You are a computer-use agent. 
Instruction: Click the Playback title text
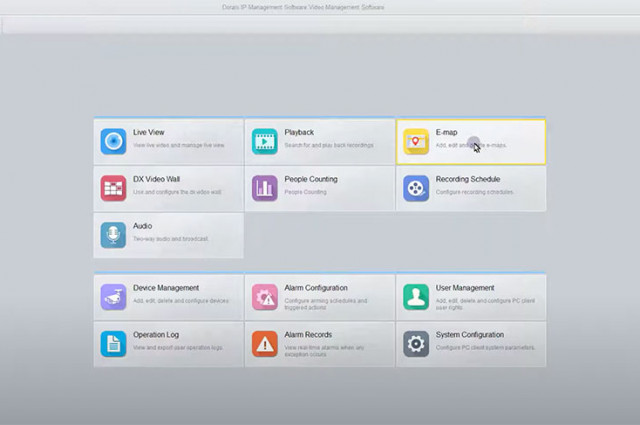point(299,132)
